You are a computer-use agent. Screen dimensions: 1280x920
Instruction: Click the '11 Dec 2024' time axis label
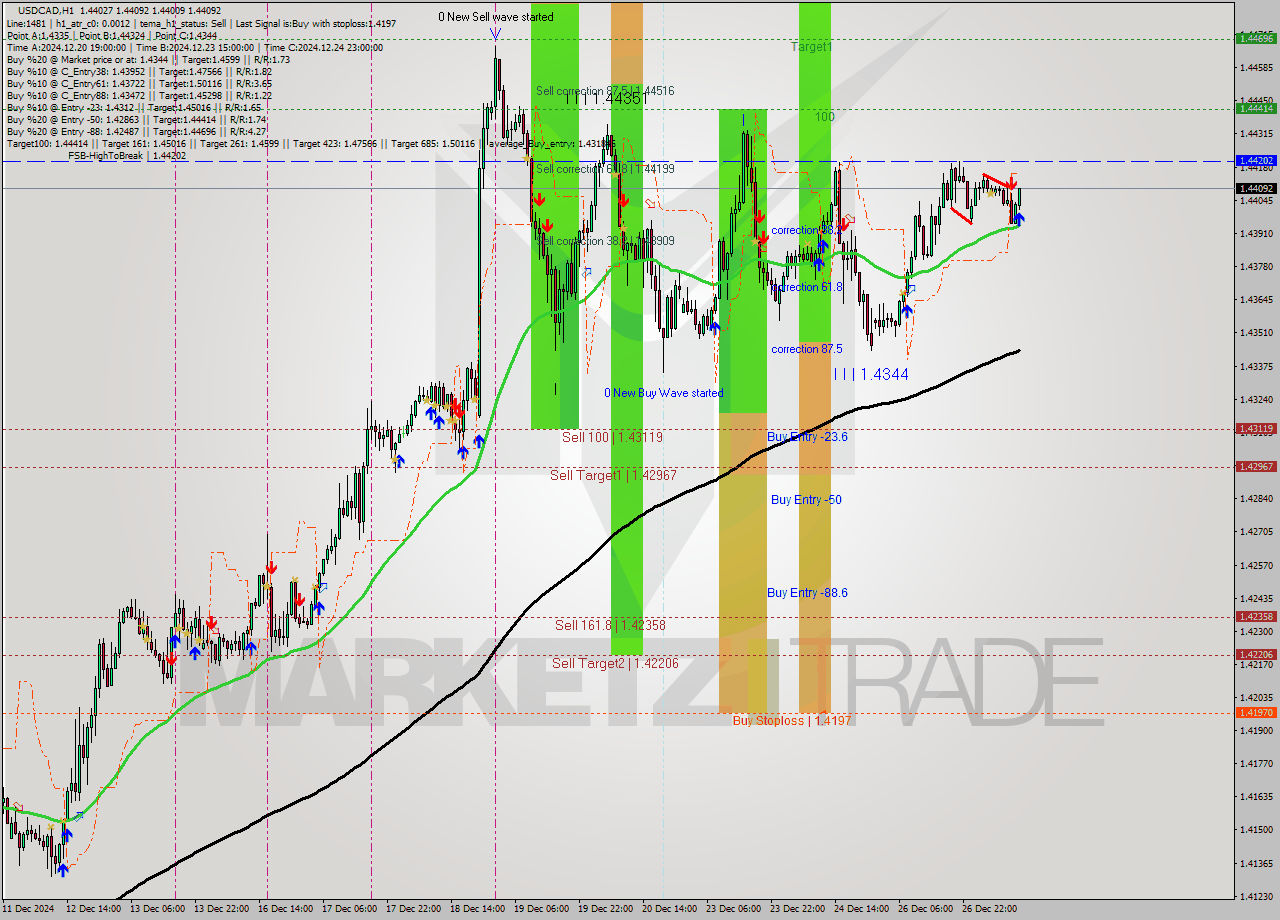(x=28, y=908)
